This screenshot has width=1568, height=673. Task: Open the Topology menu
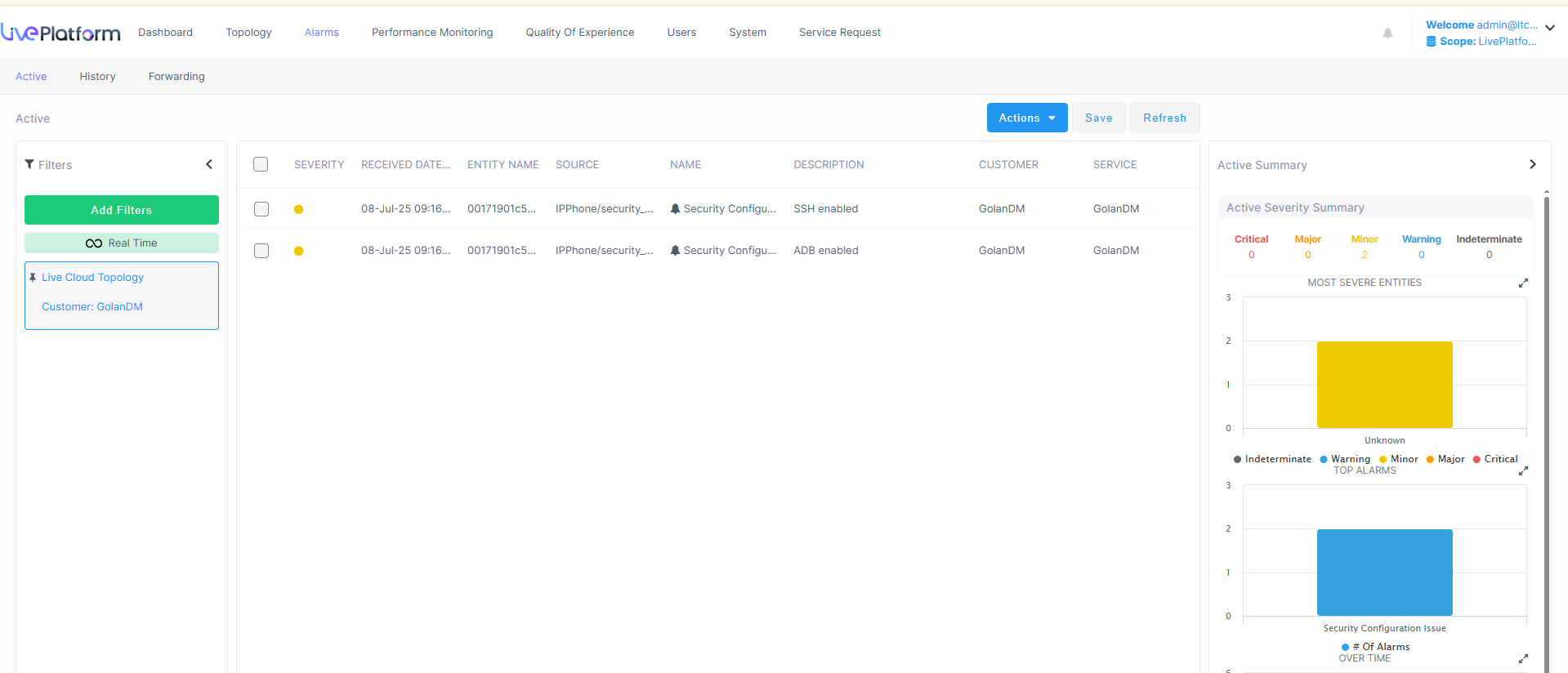[248, 33]
